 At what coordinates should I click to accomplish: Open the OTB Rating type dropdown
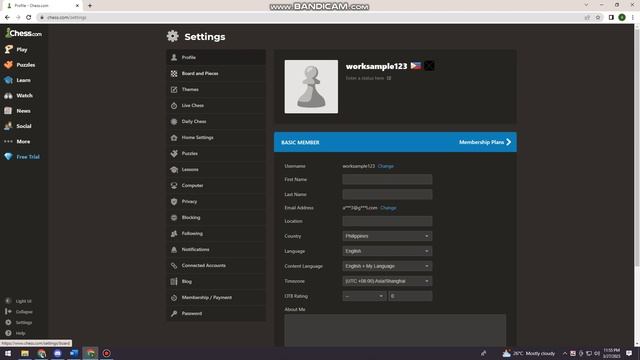point(364,296)
